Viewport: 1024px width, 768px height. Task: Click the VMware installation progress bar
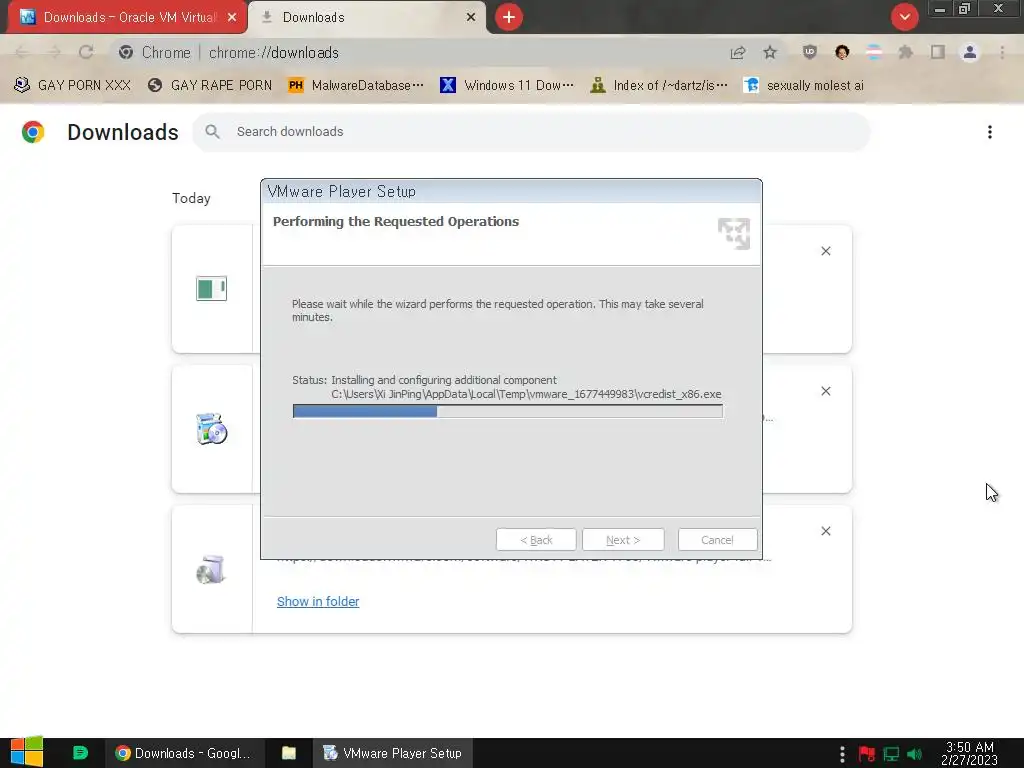coord(508,411)
